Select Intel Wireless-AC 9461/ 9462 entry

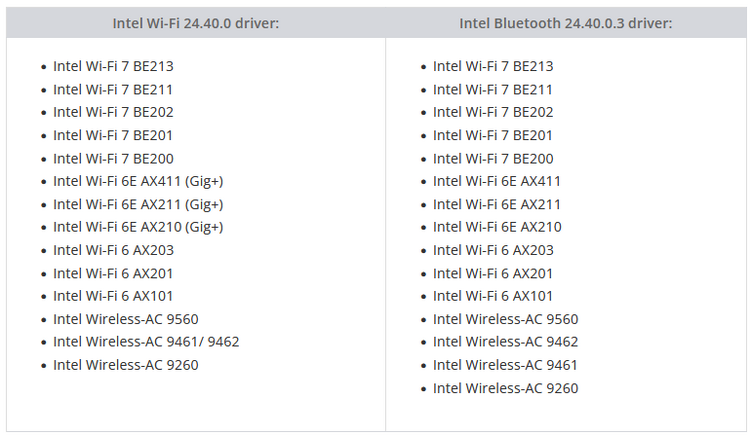[x=146, y=342]
